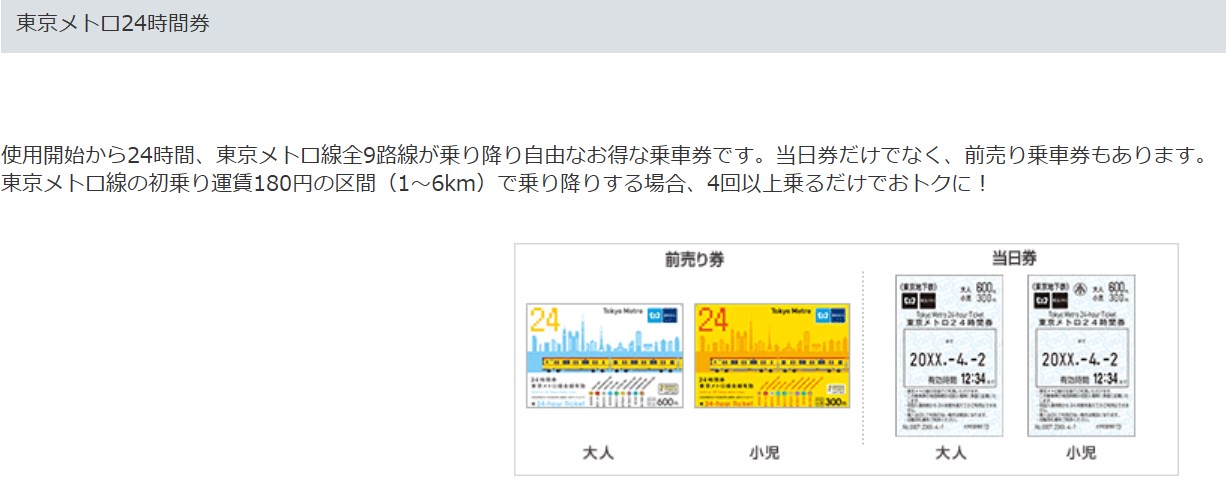Click the 20XX.-4.-2 date on child same-day ticket
The image size is (1226, 504).
[x=1080, y=360]
